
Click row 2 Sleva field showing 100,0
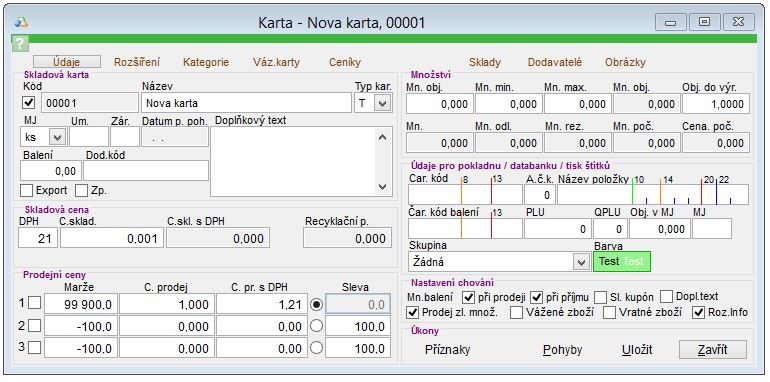358,326
